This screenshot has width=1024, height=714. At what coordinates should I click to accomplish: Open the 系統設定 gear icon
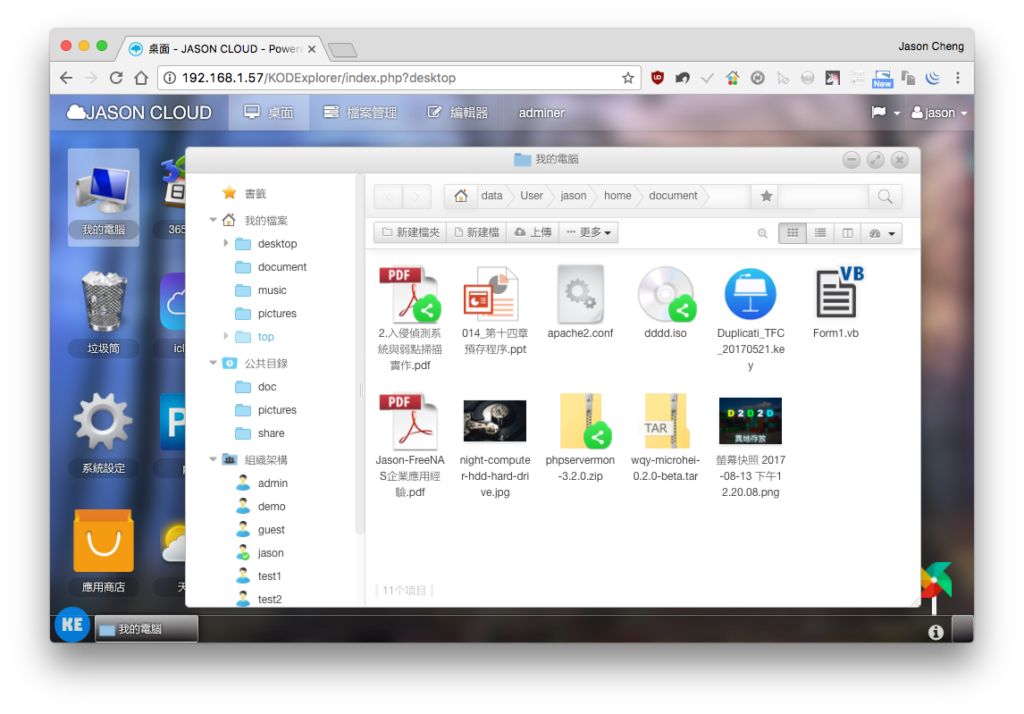103,432
